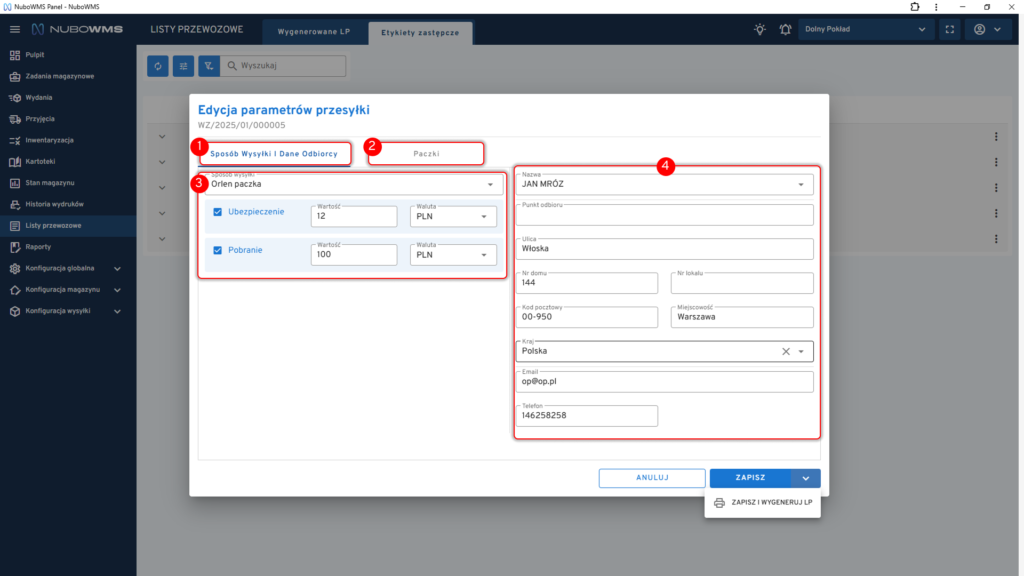1024x576 pixels.
Task: Click the refresh list icon button
Action: [158, 66]
